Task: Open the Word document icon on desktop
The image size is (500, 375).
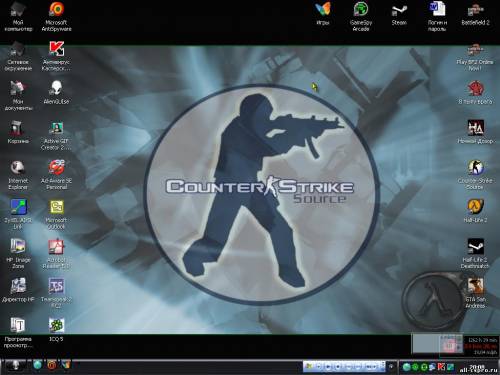Action: pos(437,17)
